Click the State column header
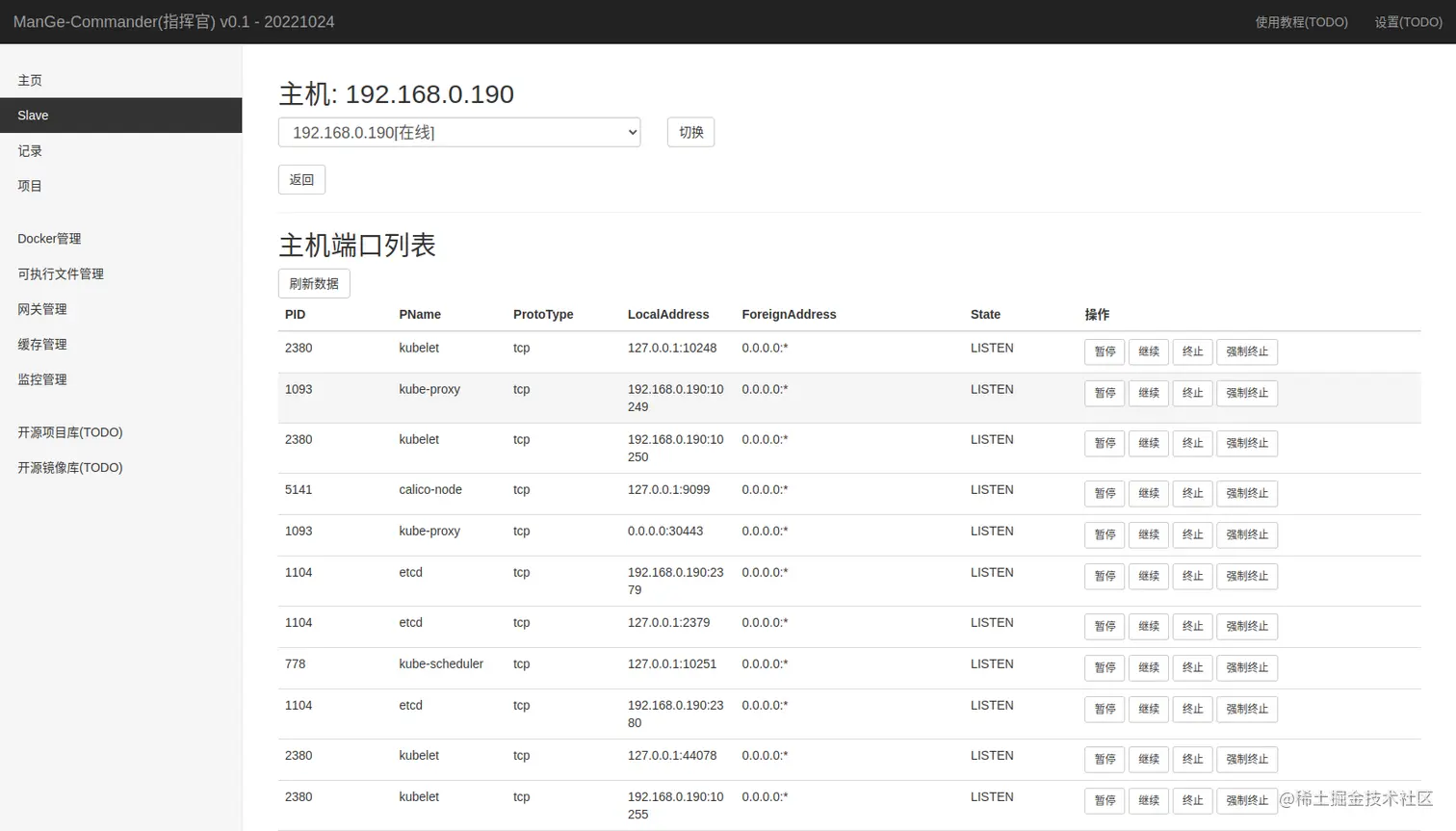Image resolution: width=1456 pixels, height=831 pixels. click(985, 315)
